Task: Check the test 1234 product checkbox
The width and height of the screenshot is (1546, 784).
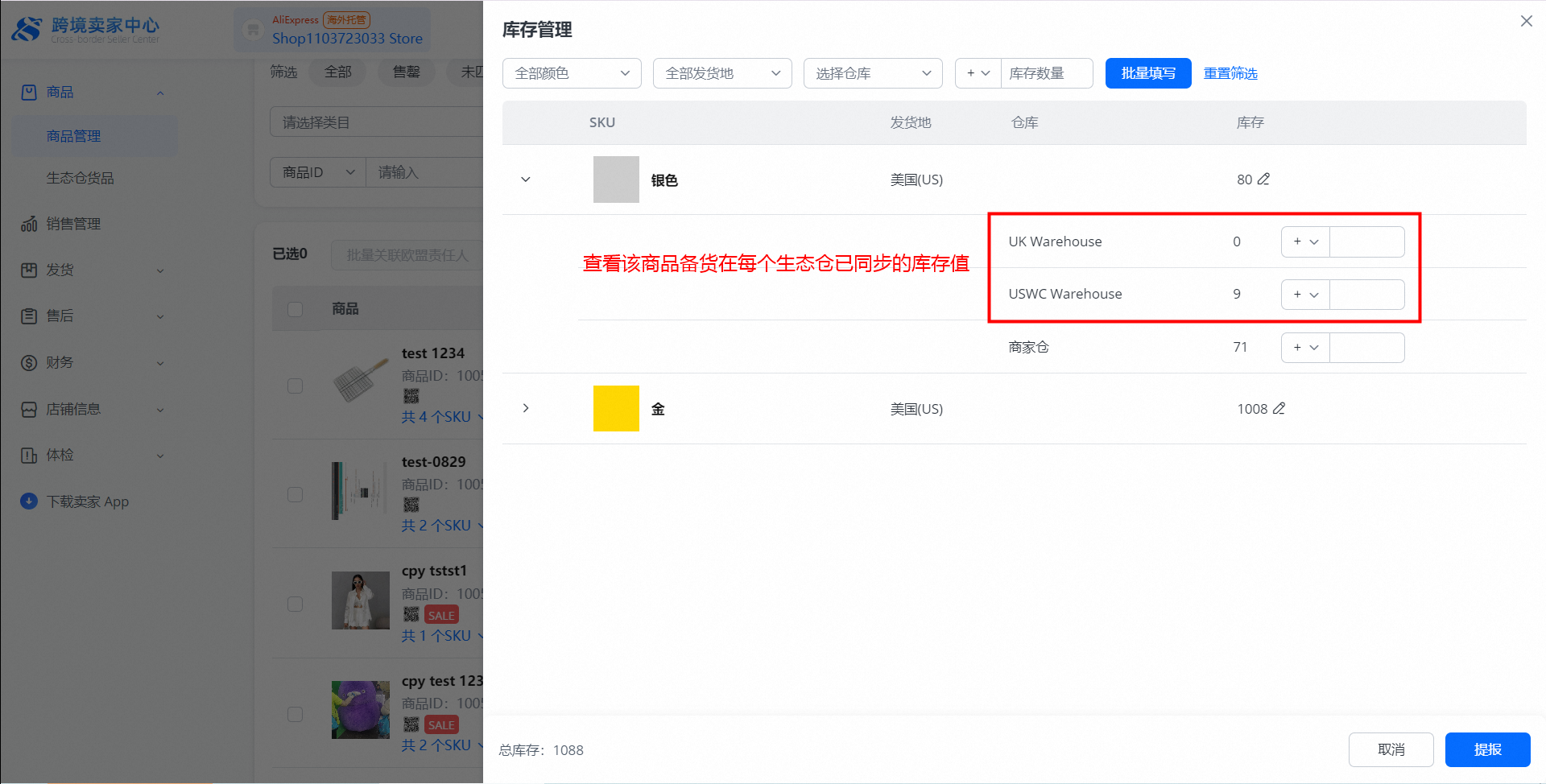Action: [x=296, y=386]
